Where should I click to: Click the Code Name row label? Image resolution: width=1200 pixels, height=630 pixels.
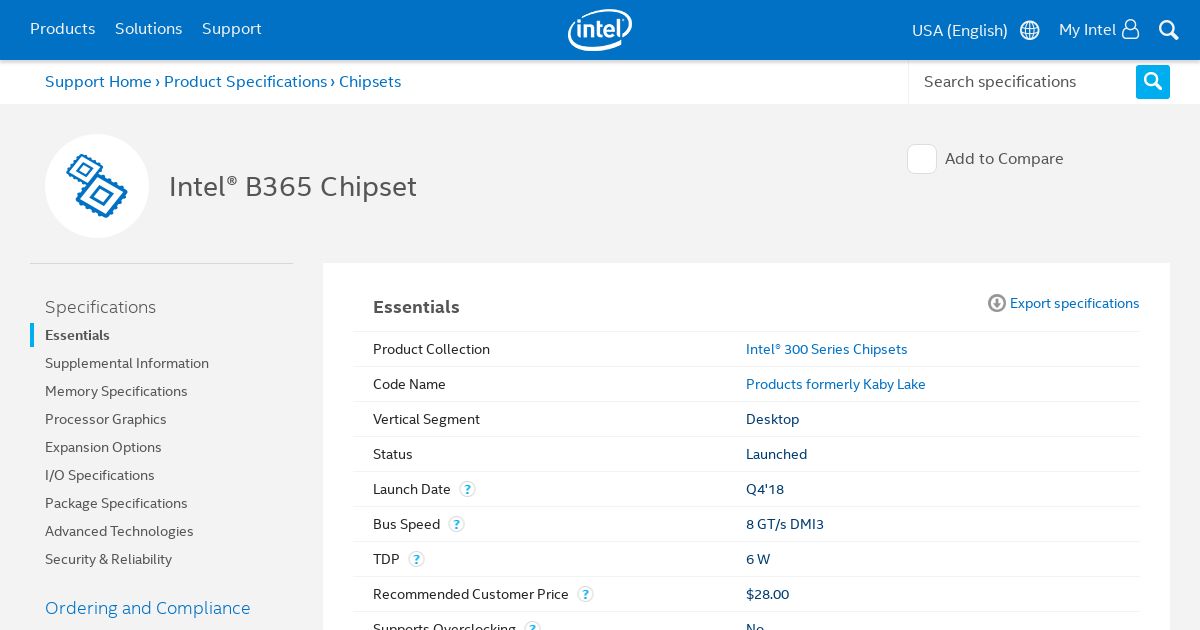(x=409, y=384)
